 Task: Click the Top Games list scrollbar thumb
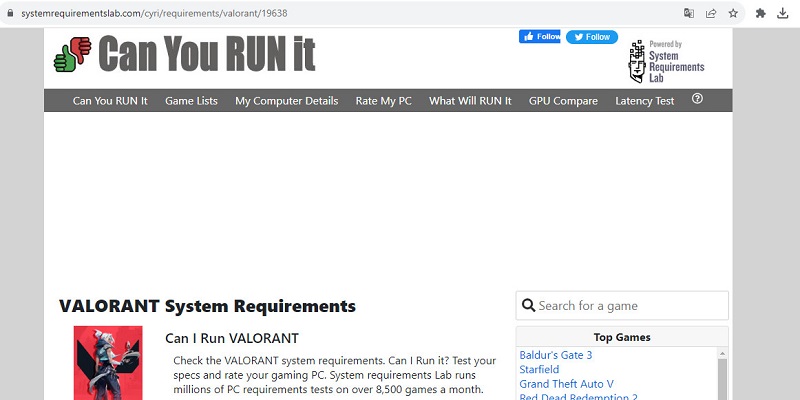tap(722, 379)
